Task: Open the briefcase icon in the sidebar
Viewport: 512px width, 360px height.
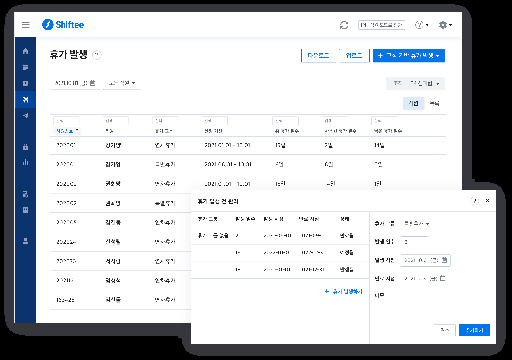Action: [25, 147]
